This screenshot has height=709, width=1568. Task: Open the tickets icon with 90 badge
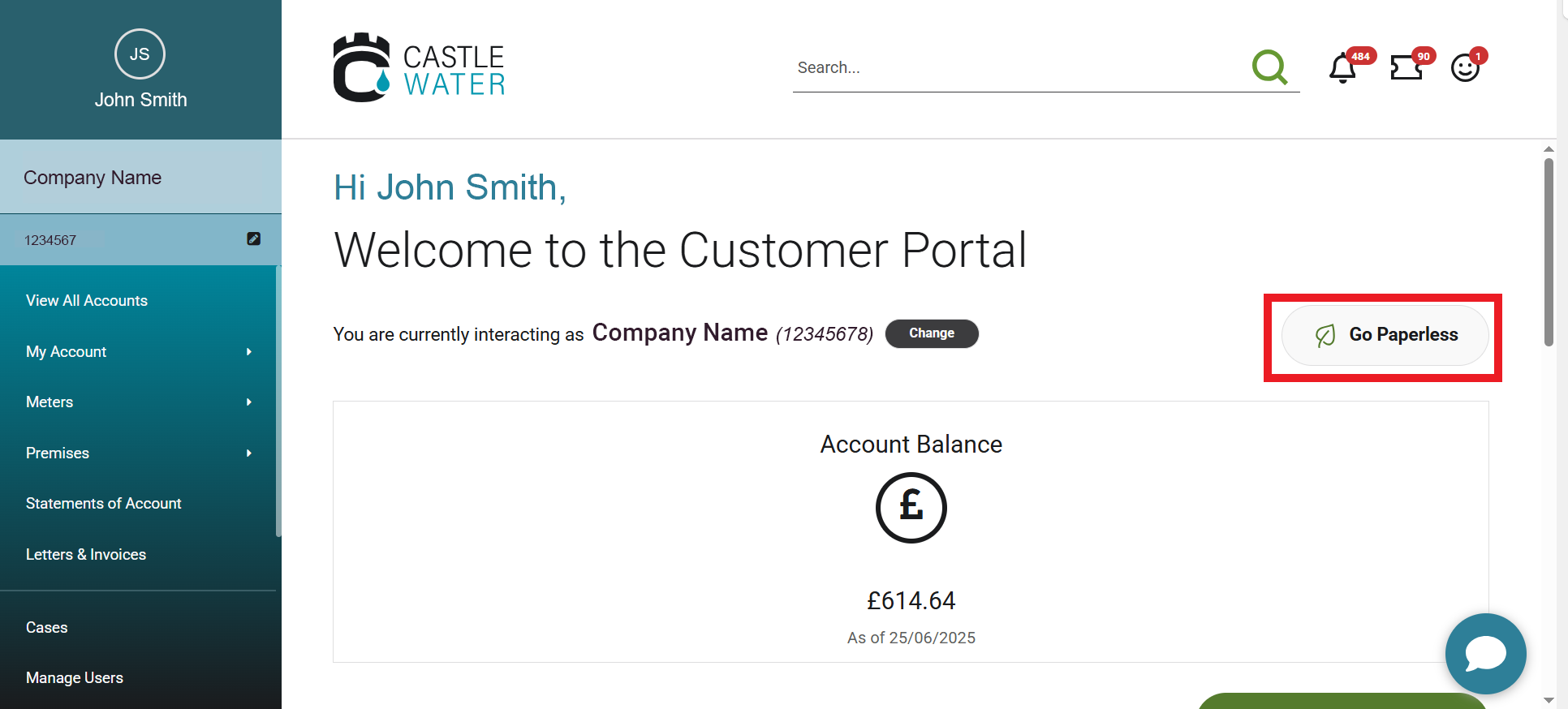coord(1406,67)
